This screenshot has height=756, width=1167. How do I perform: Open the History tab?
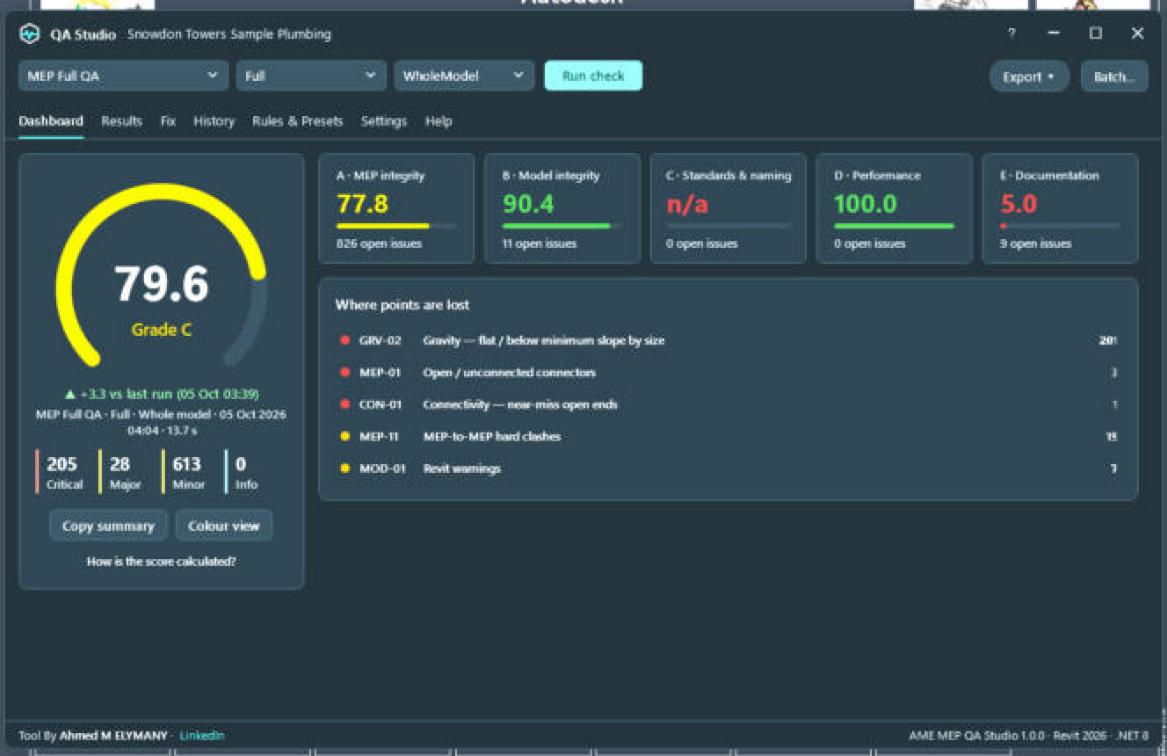click(214, 121)
